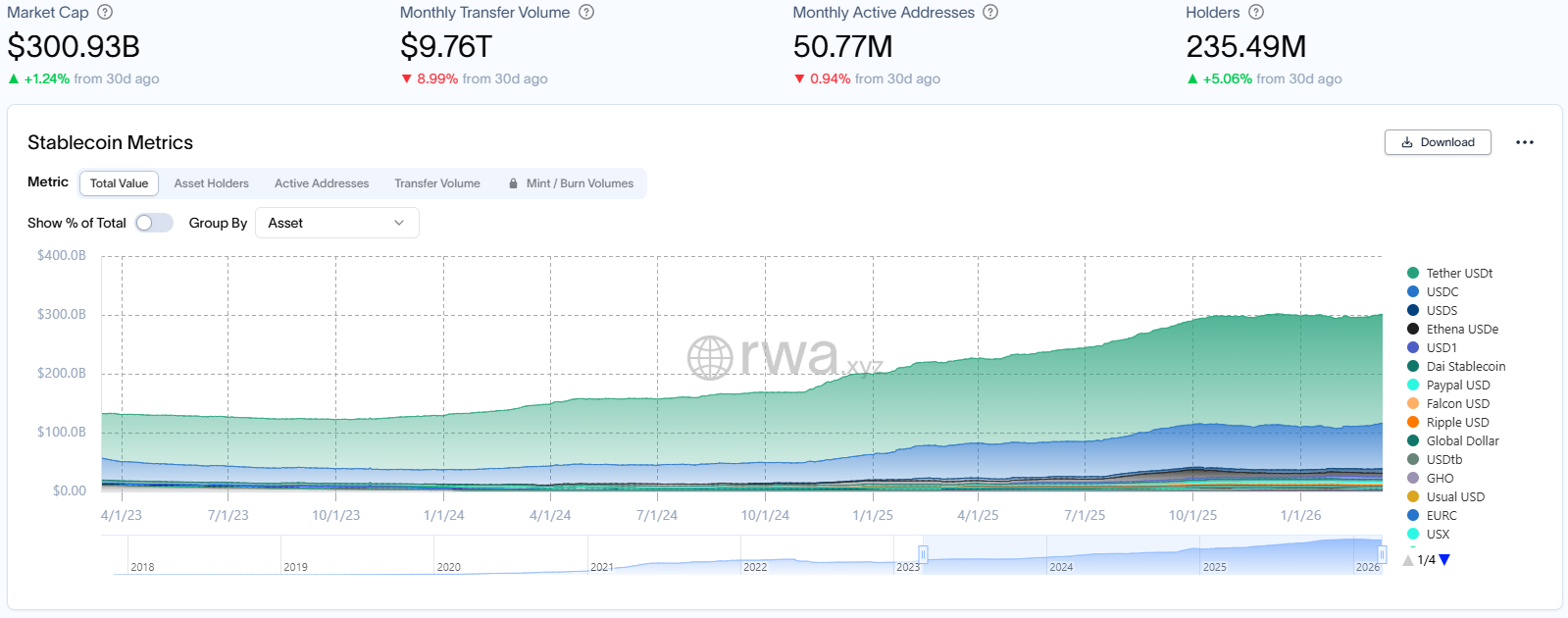Open the three-dot more options menu
This screenshot has height=618, width=1568.
tap(1524, 142)
